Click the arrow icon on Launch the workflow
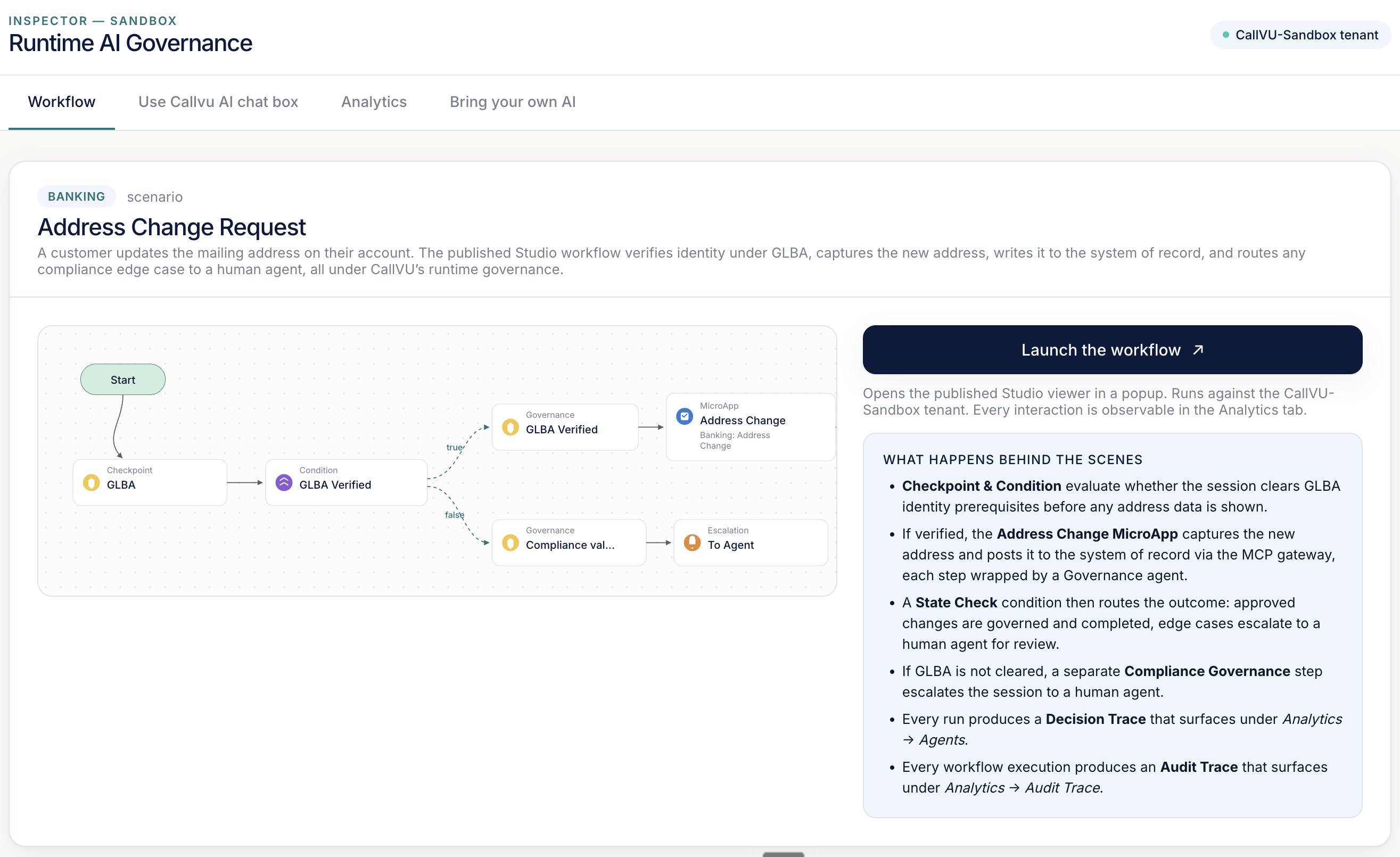Screen dimensions: 1400x857 coord(1198,350)
